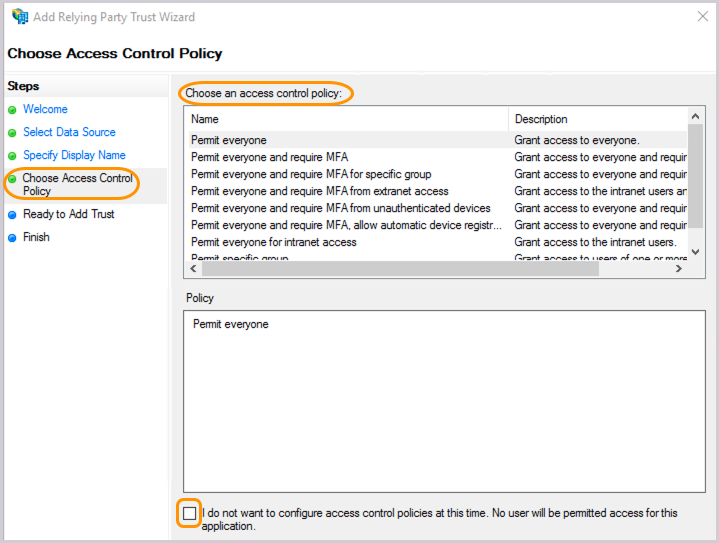This screenshot has width=719, height=543.
Task: Open the Specify Display Name step
Action: [74, 155]
